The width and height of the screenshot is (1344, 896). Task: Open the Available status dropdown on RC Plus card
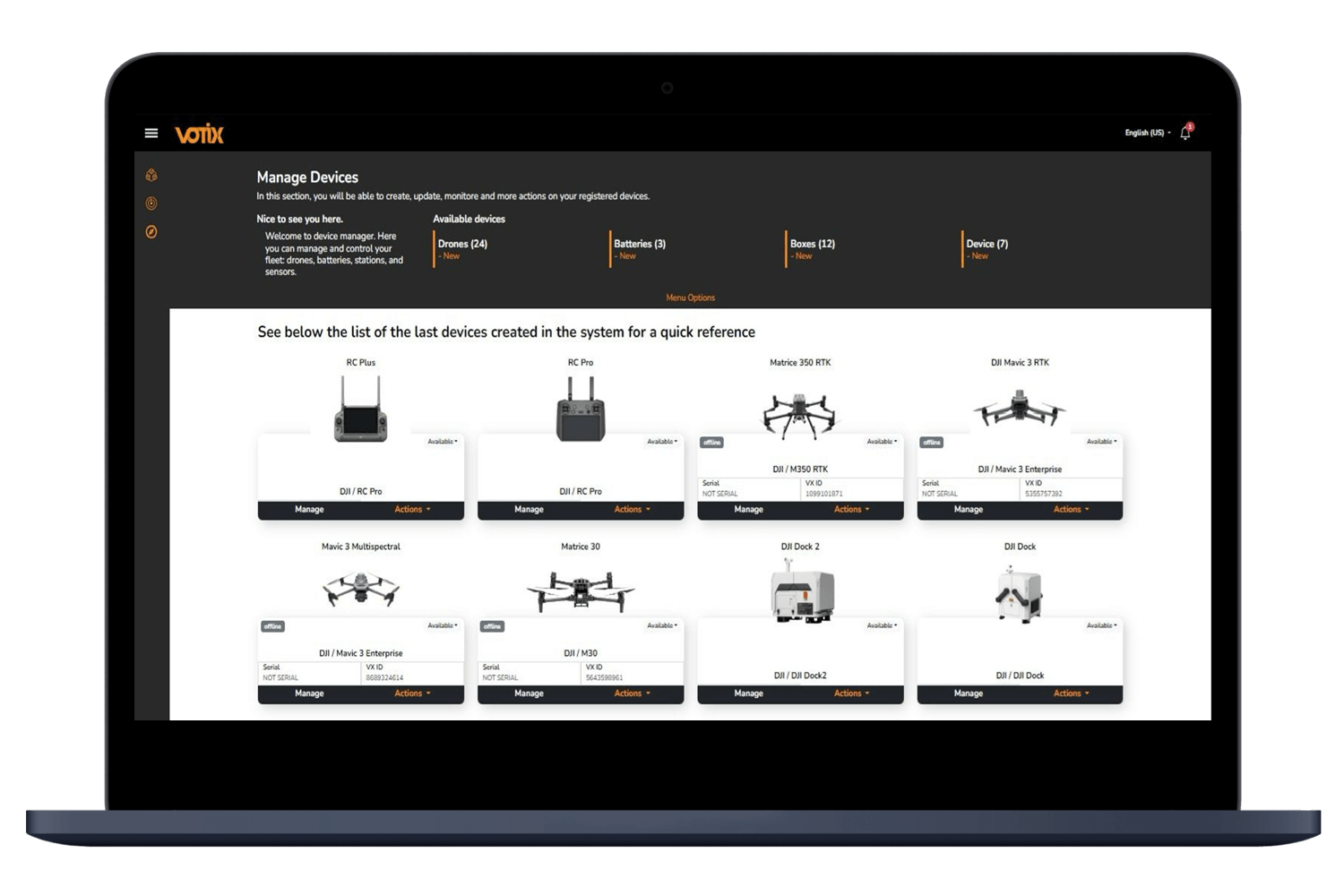[443, 441]
